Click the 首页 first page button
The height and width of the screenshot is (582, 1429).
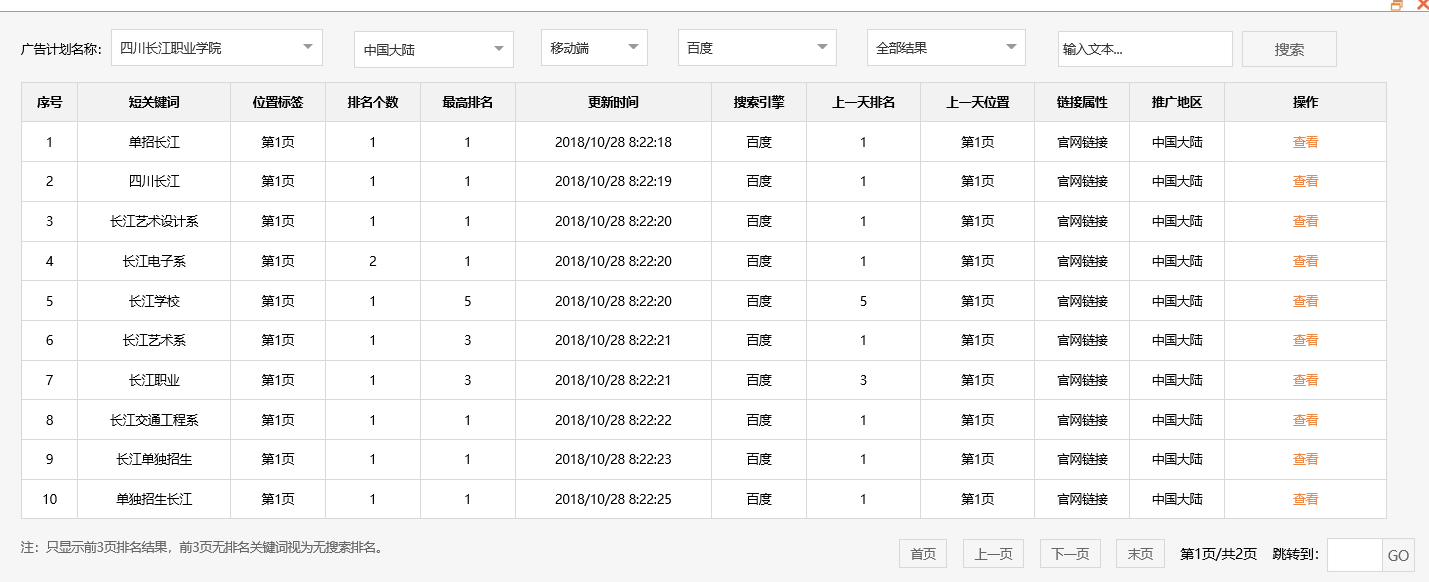[922, 553]
